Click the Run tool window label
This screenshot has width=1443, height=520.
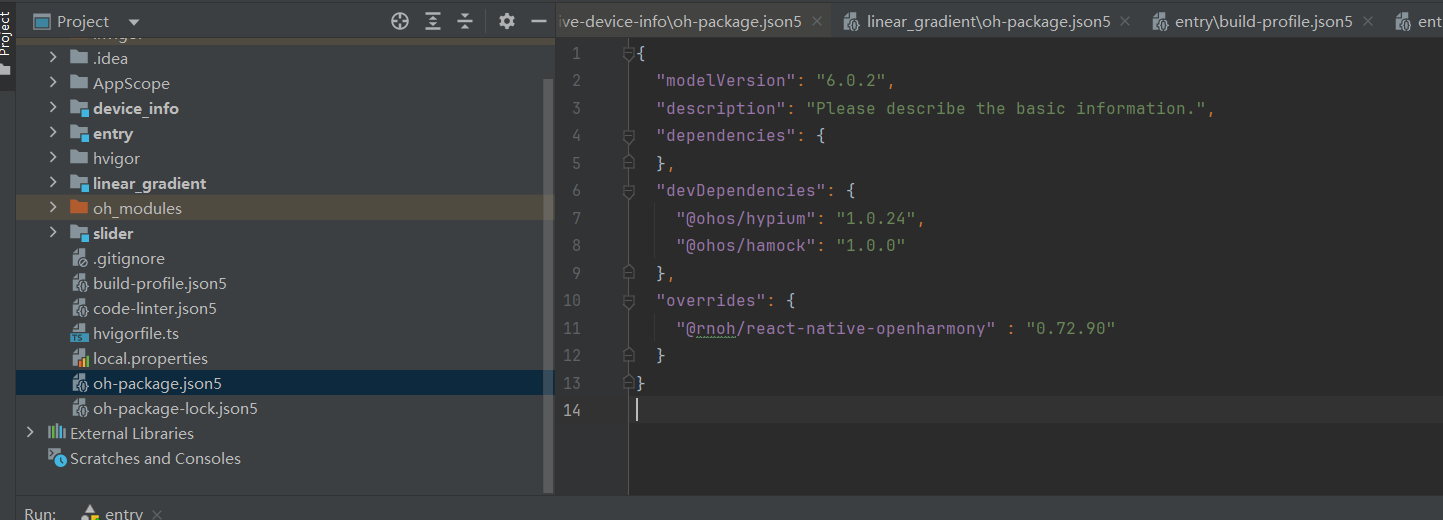(x=40, y=513)
